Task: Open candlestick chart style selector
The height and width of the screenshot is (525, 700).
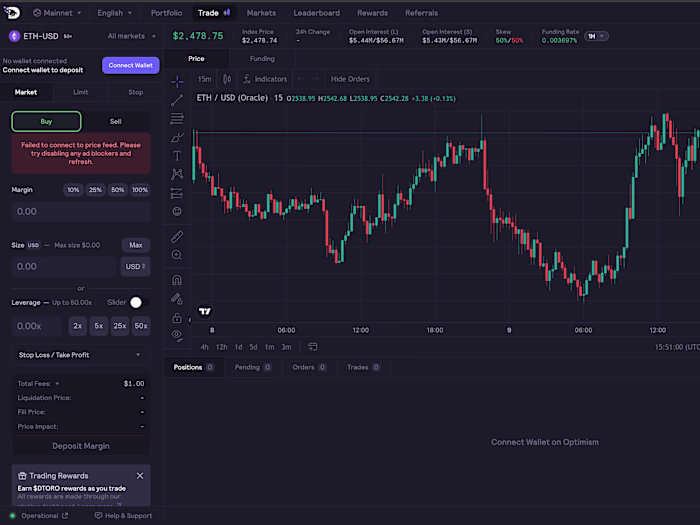Action: pos(227,79)
